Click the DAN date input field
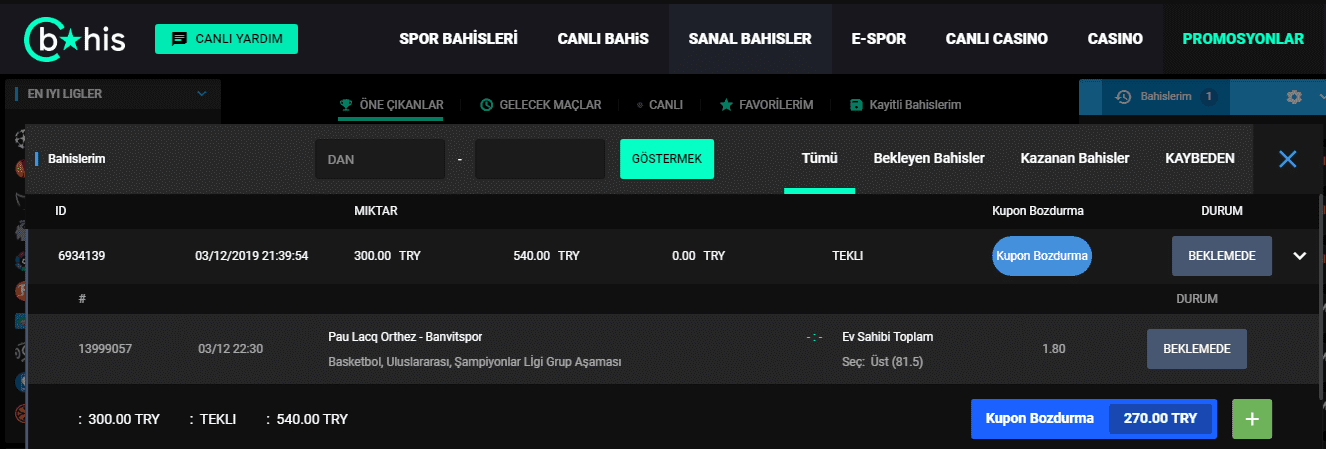 (x=380, y=159)
